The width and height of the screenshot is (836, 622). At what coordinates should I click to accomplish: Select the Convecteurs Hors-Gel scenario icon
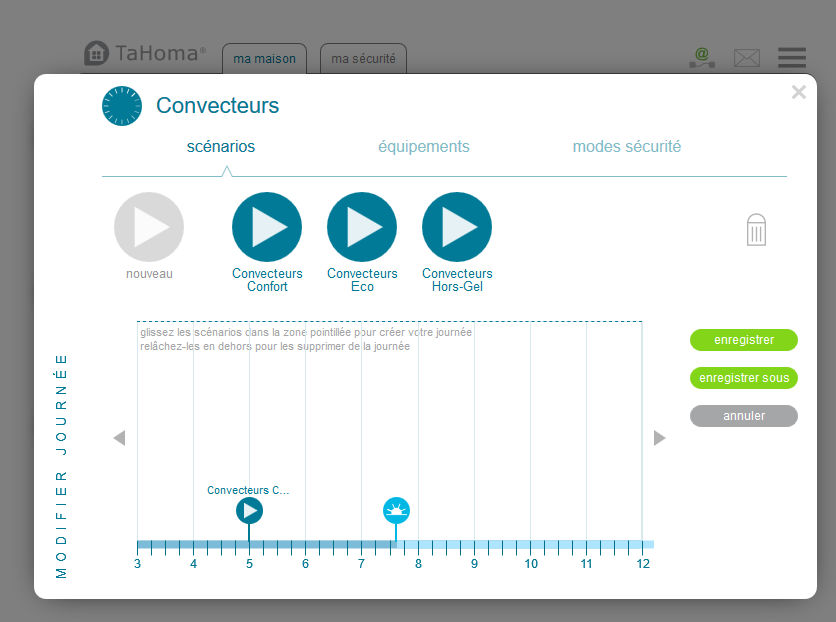coord(457,227)
